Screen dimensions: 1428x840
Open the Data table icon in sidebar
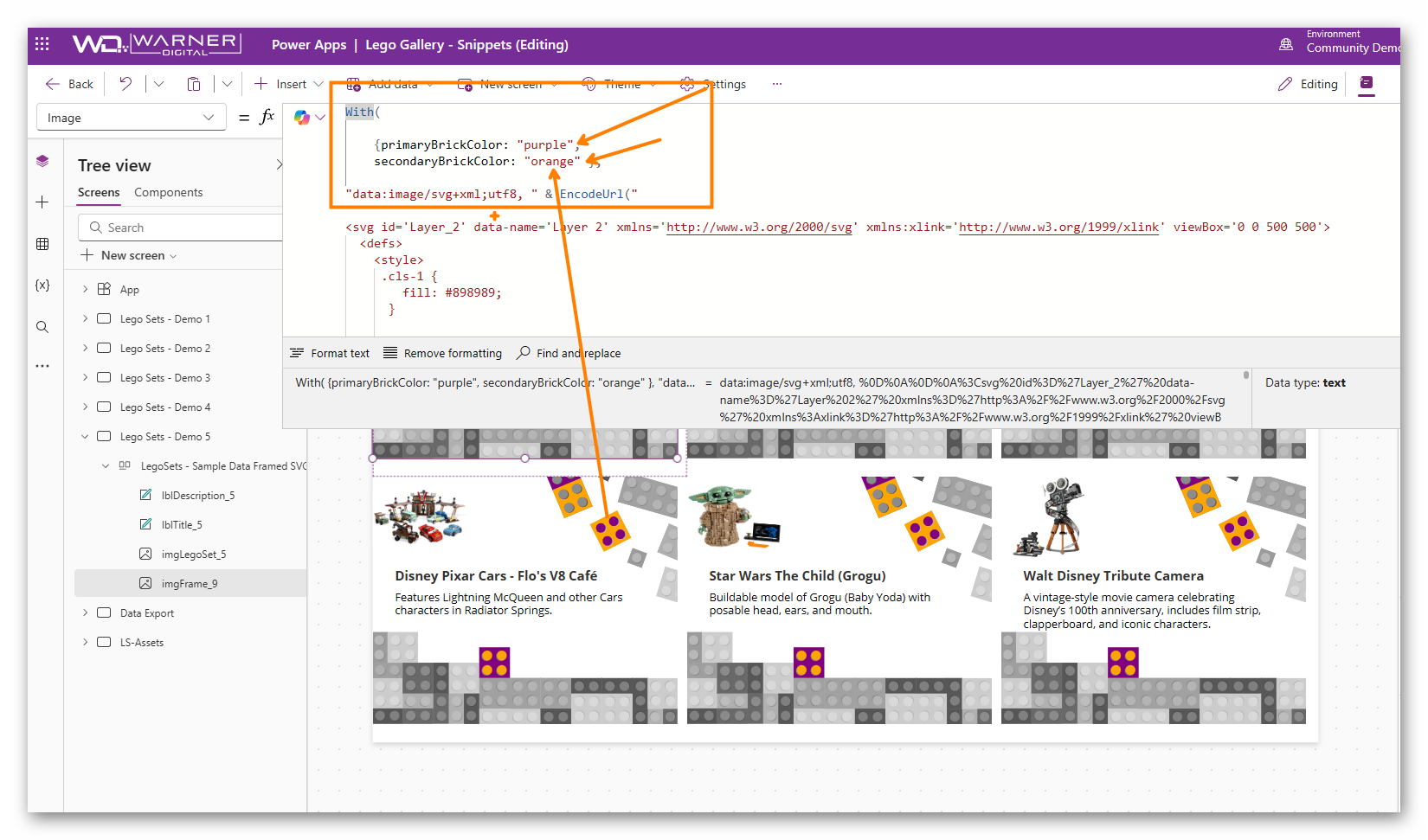[x=42, y=244]
